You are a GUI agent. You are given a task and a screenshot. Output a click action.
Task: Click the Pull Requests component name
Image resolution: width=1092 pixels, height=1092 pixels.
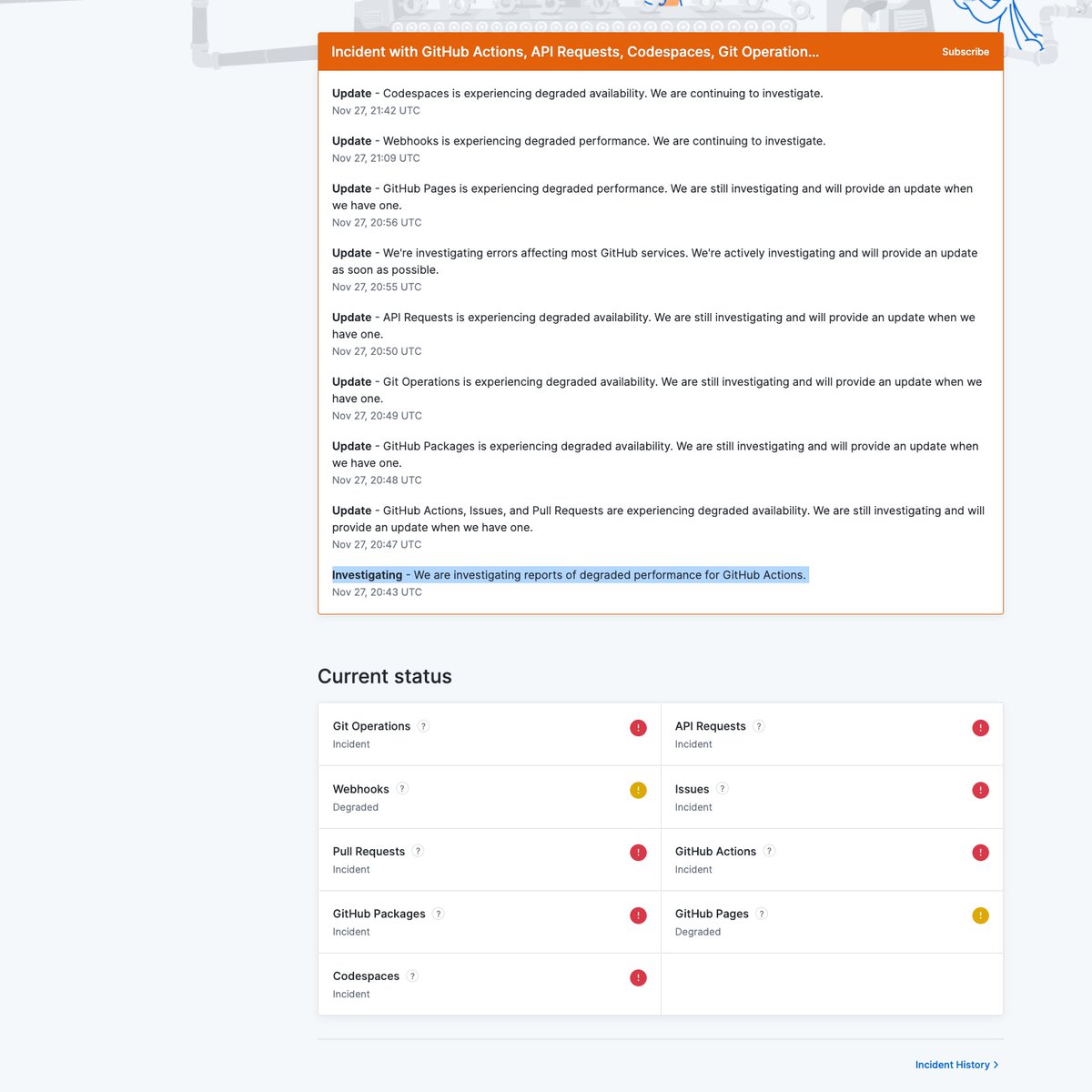click(x=369, y=852)
